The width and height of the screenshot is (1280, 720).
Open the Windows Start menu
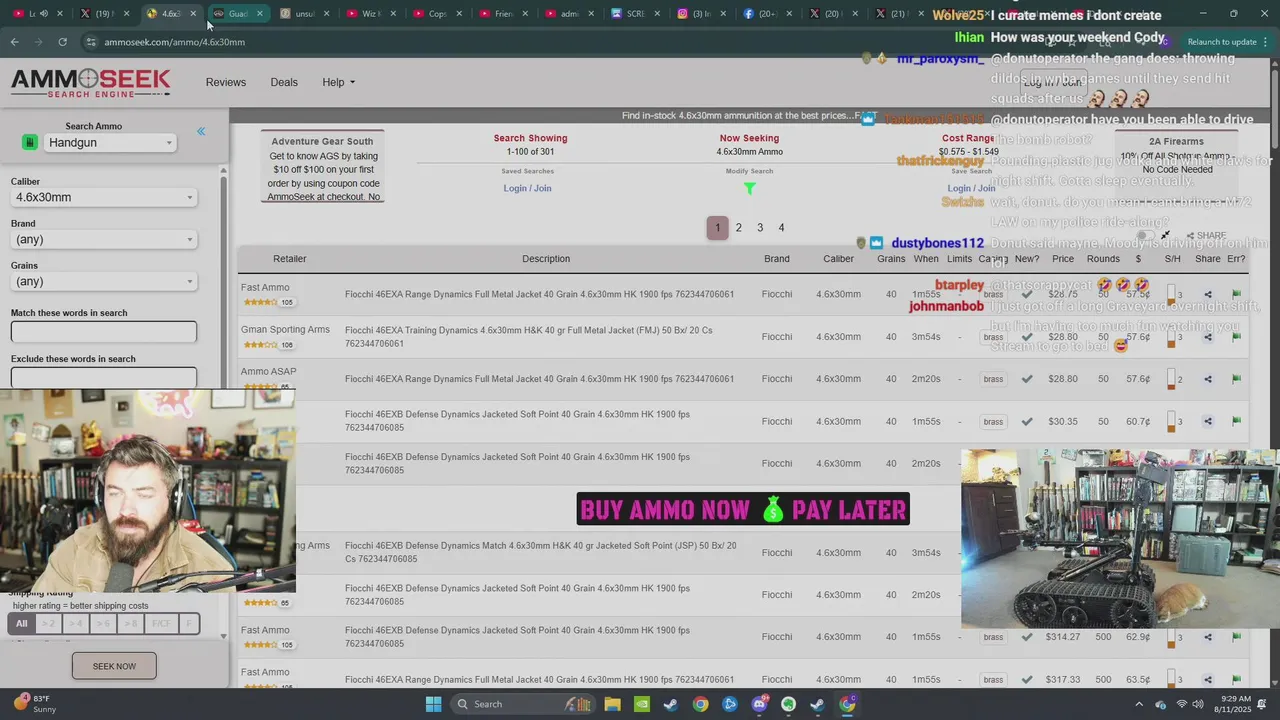coord(433,704)
